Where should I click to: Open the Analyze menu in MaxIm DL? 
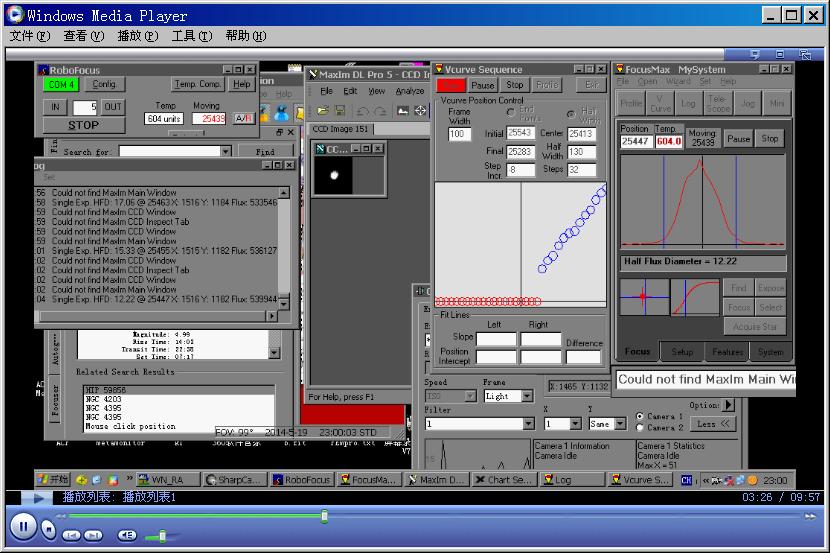tap(410, 91)
